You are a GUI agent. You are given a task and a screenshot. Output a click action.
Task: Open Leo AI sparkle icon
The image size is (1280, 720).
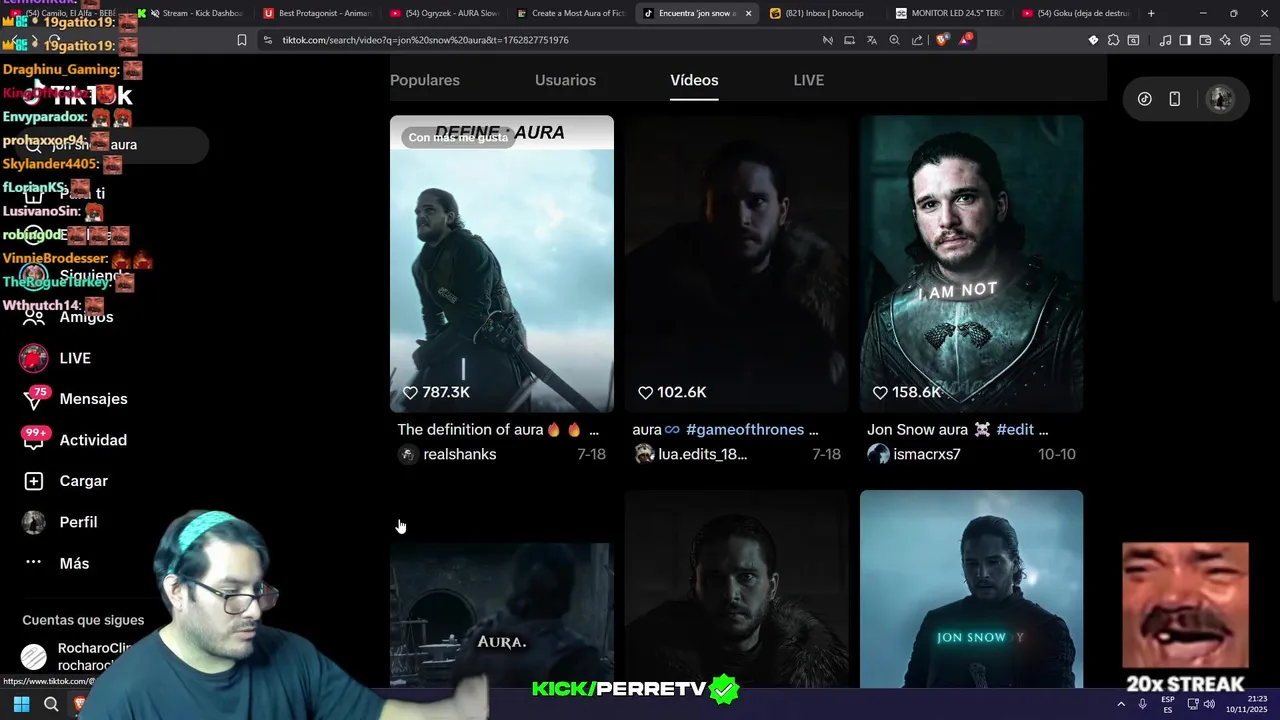point(1225,40)
